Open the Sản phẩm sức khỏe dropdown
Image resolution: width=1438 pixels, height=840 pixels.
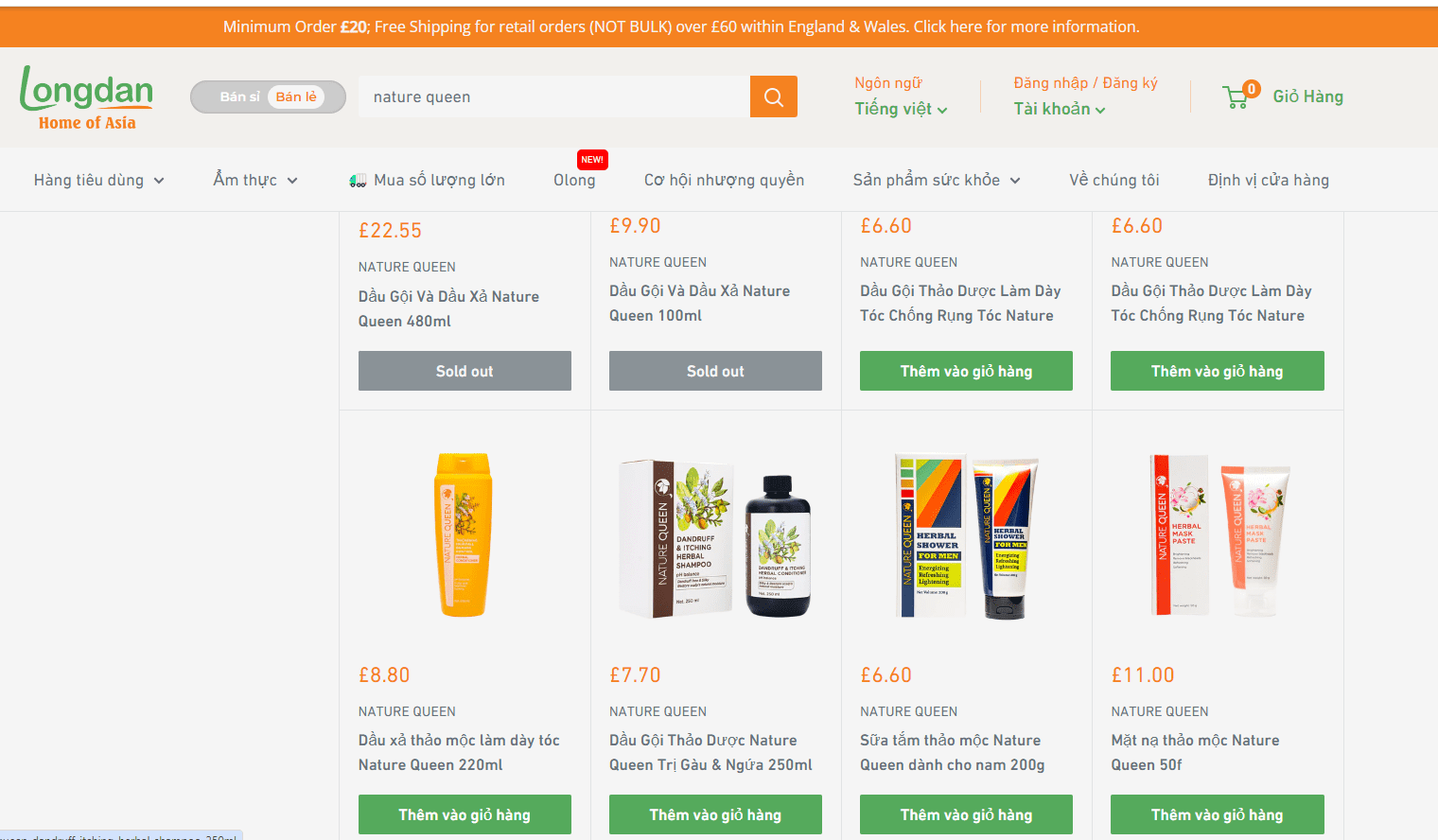[936, 181]
